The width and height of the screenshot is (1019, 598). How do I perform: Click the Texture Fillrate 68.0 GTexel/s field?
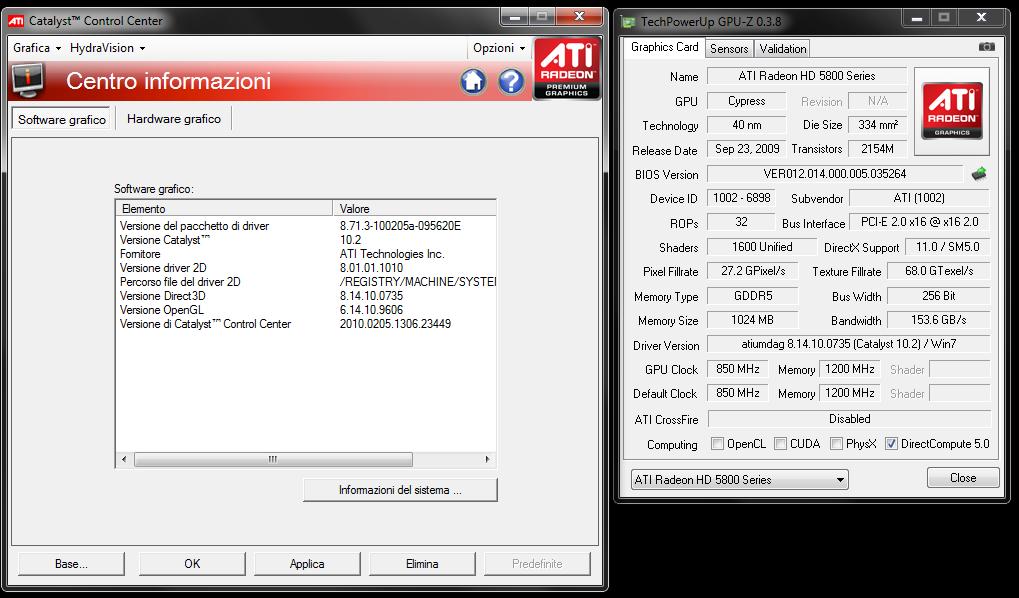click(938, 271)
